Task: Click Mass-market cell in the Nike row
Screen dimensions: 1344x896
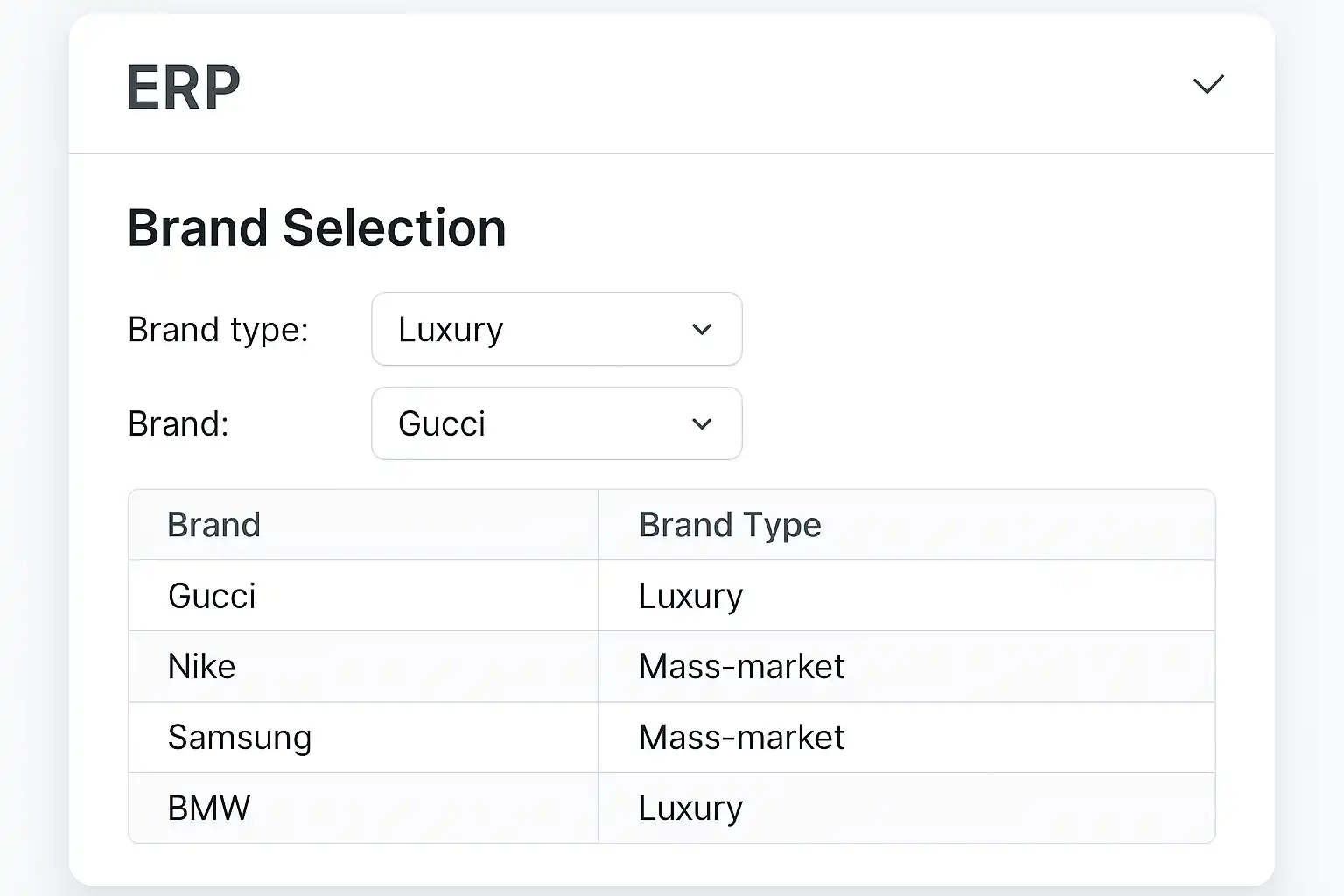Action: pos(741,667)
